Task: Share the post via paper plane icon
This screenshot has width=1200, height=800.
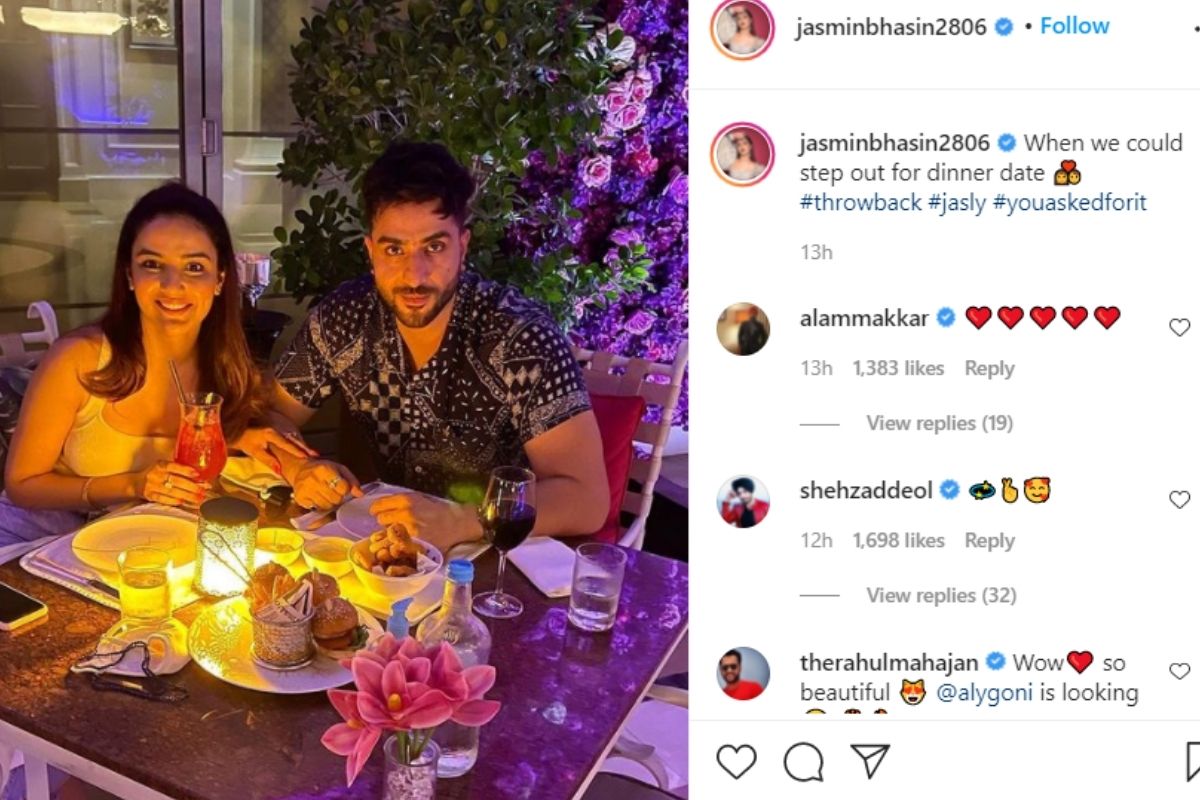Action: click(870, 762)
